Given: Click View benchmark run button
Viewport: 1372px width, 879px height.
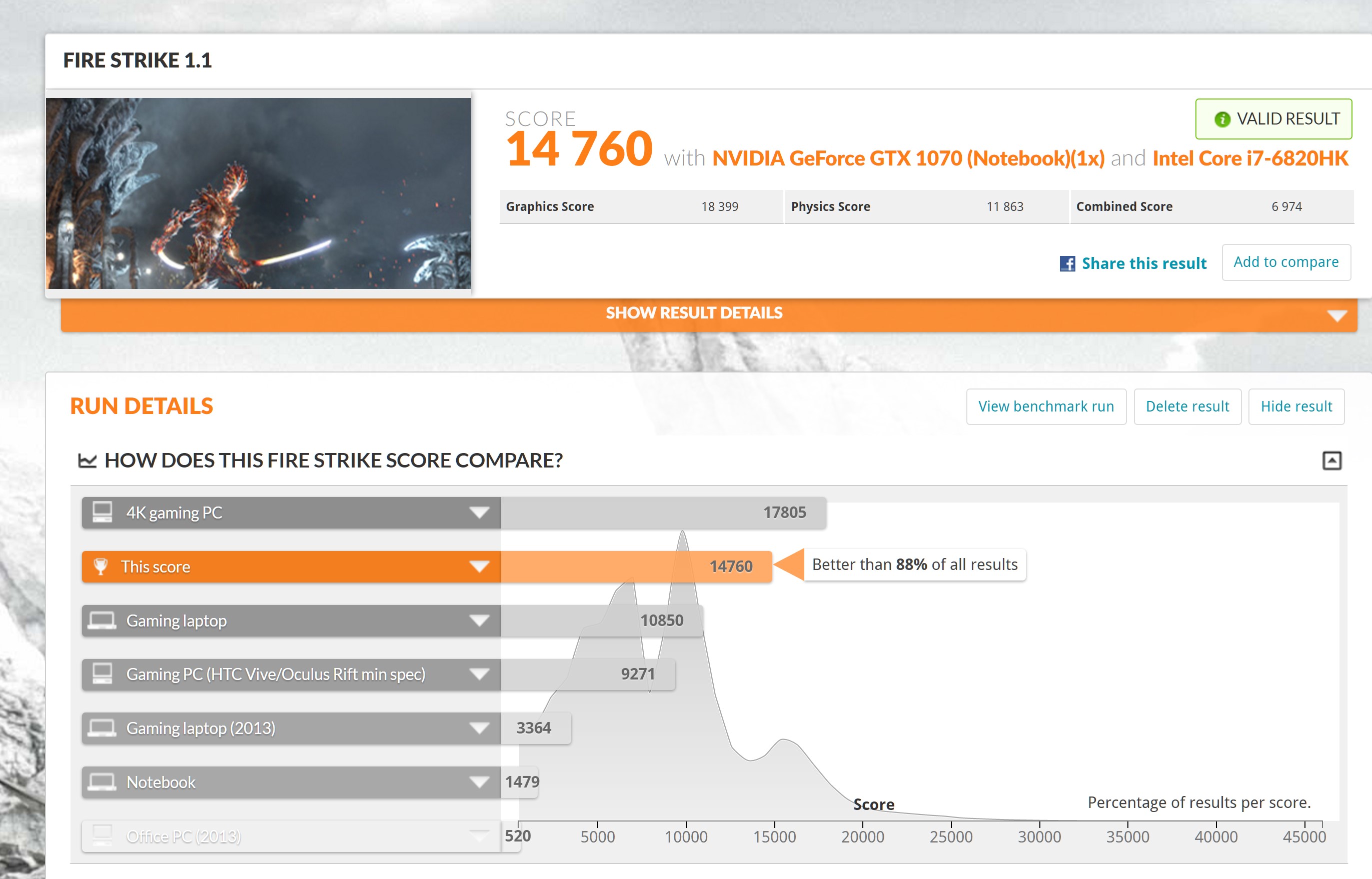Looking at the screenshot, I should tap(1046, 406).
